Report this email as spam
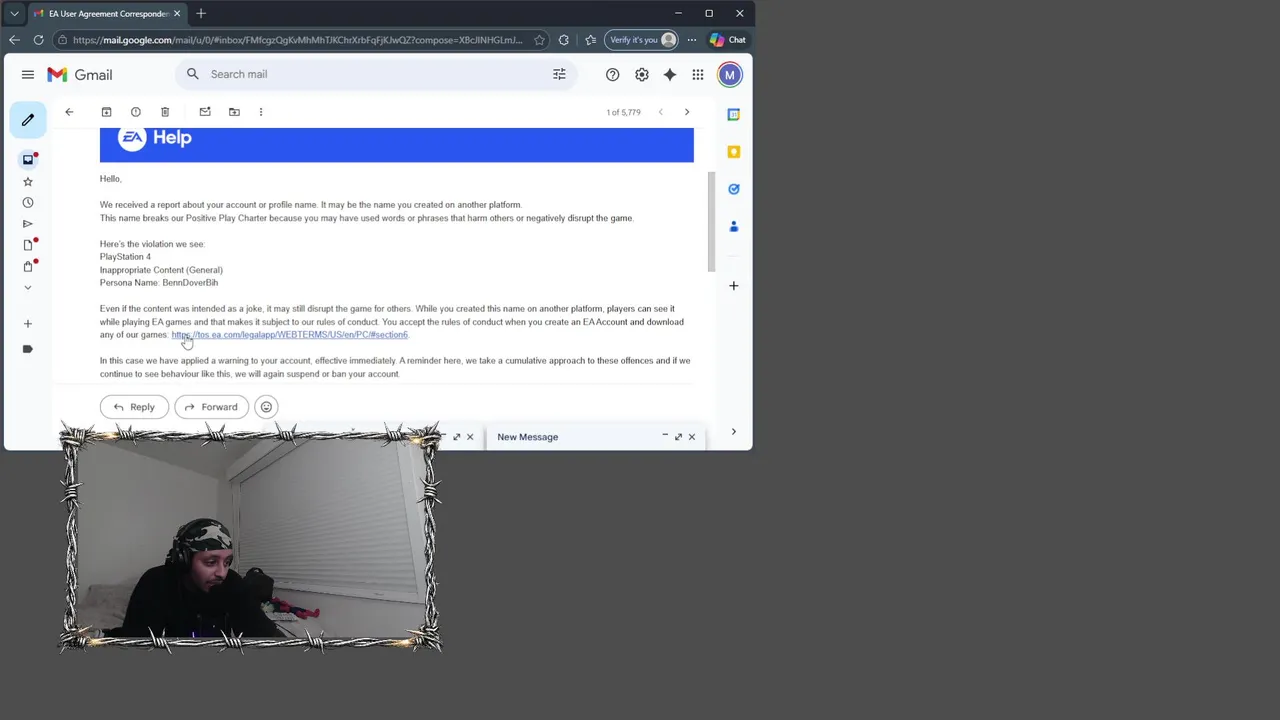Viewport: 1280px width, 720px height. click(x=136, y=112)
